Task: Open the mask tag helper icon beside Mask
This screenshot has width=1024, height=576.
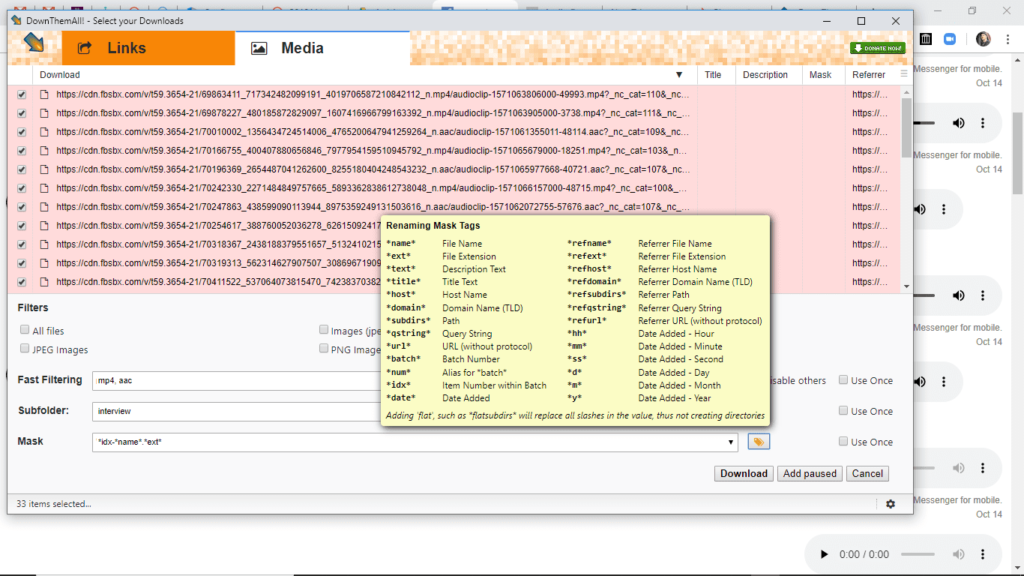Action: click(758, 440)
